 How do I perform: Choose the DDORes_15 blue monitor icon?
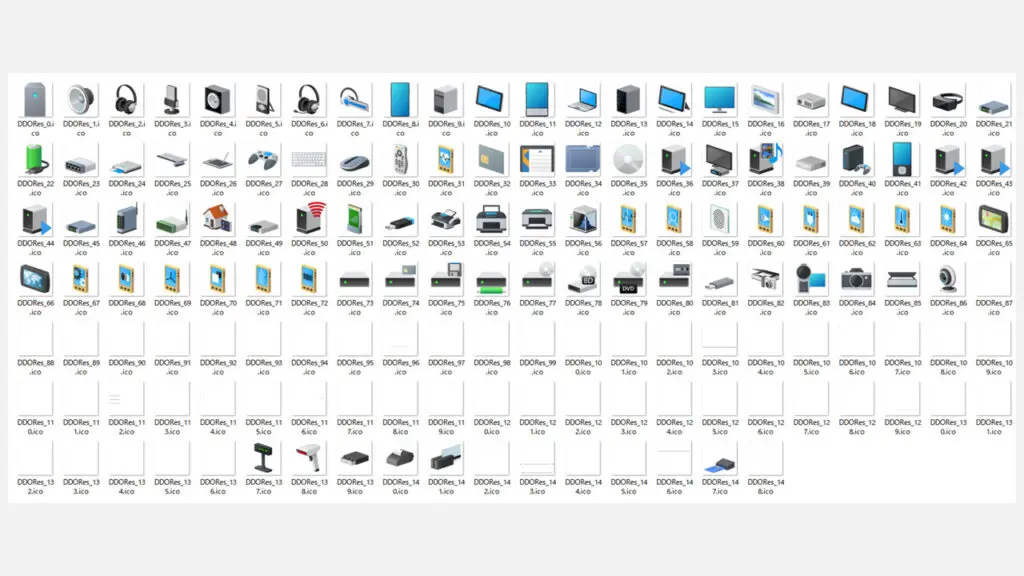click(720, 100)
